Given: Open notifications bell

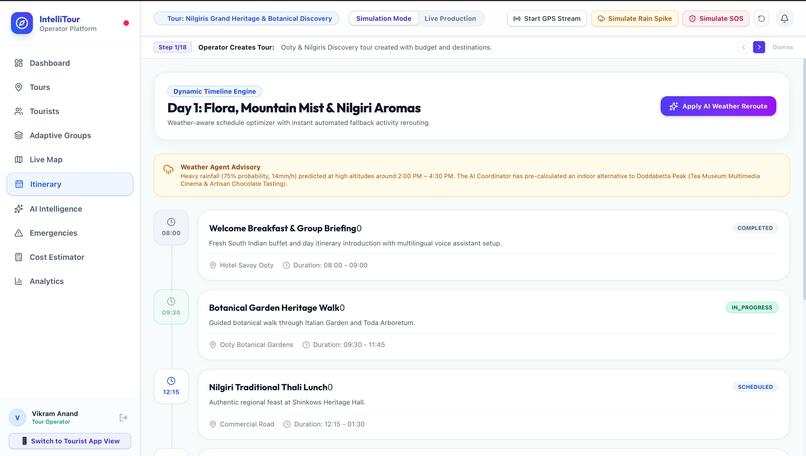Looking at the screenshot, I should [784, 19].
